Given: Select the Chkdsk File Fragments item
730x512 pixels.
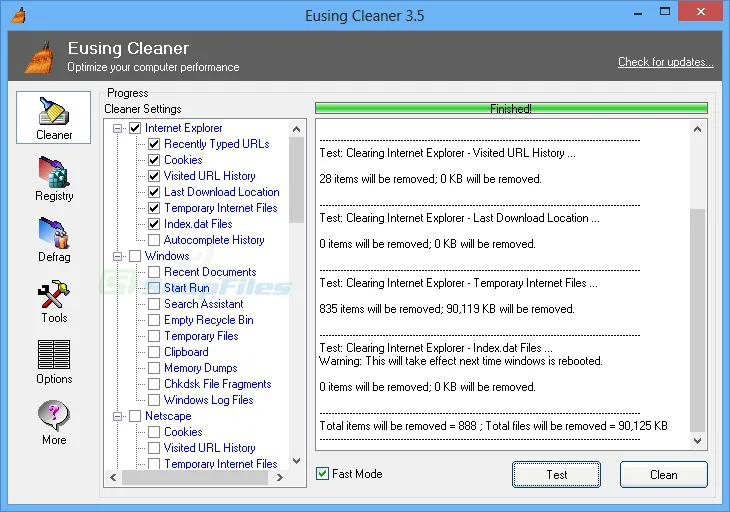Looking at the screenshot, I should tap(217, 384).
